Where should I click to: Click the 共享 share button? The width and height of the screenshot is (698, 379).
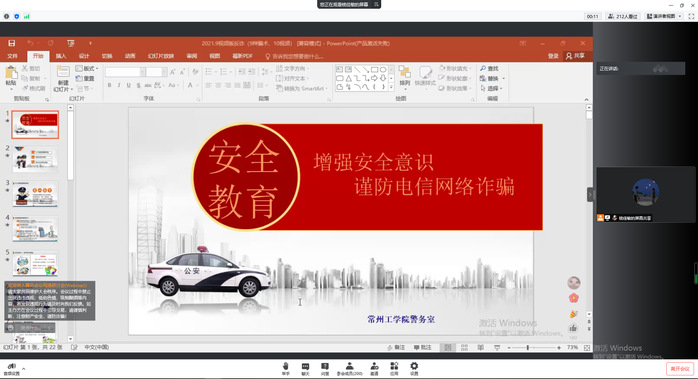(575, 56)
